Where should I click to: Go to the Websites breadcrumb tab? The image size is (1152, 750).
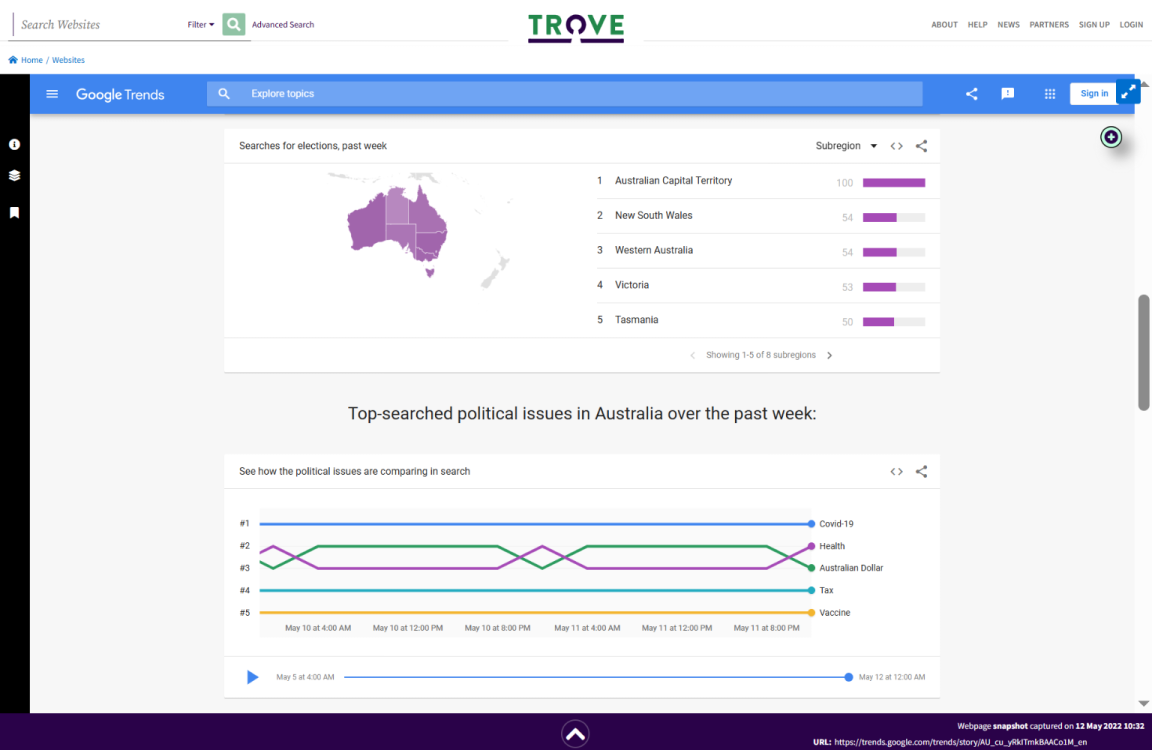click(68, 59)
